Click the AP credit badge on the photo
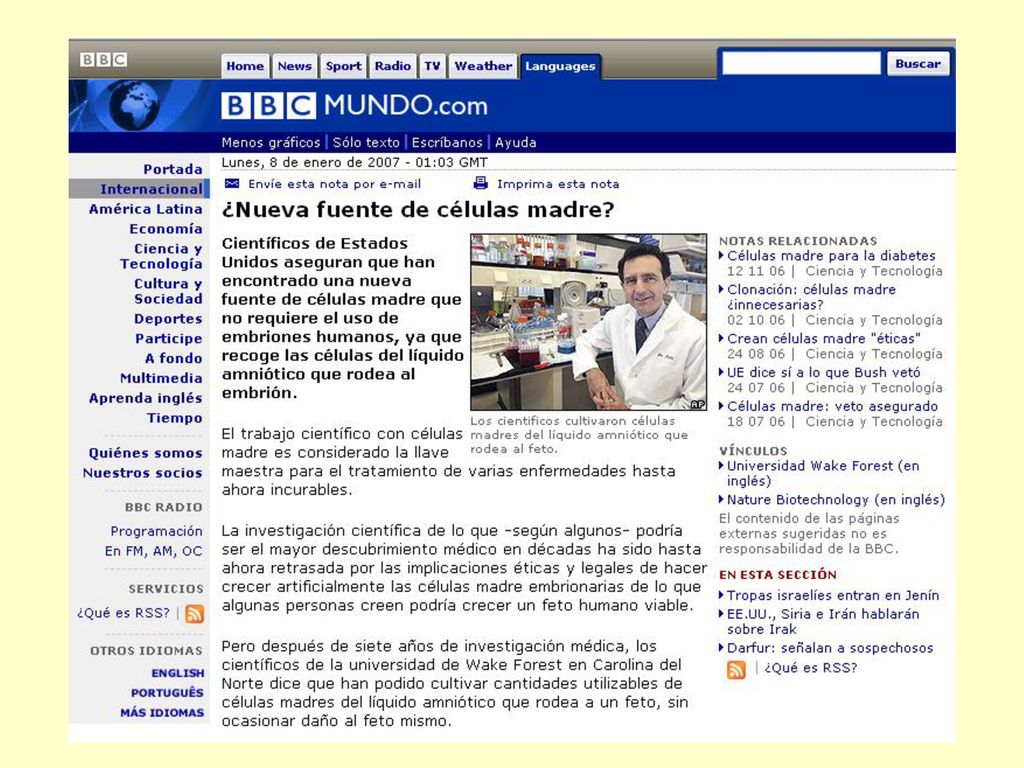This screenshot has width=1024, height=768. point(697,404)
